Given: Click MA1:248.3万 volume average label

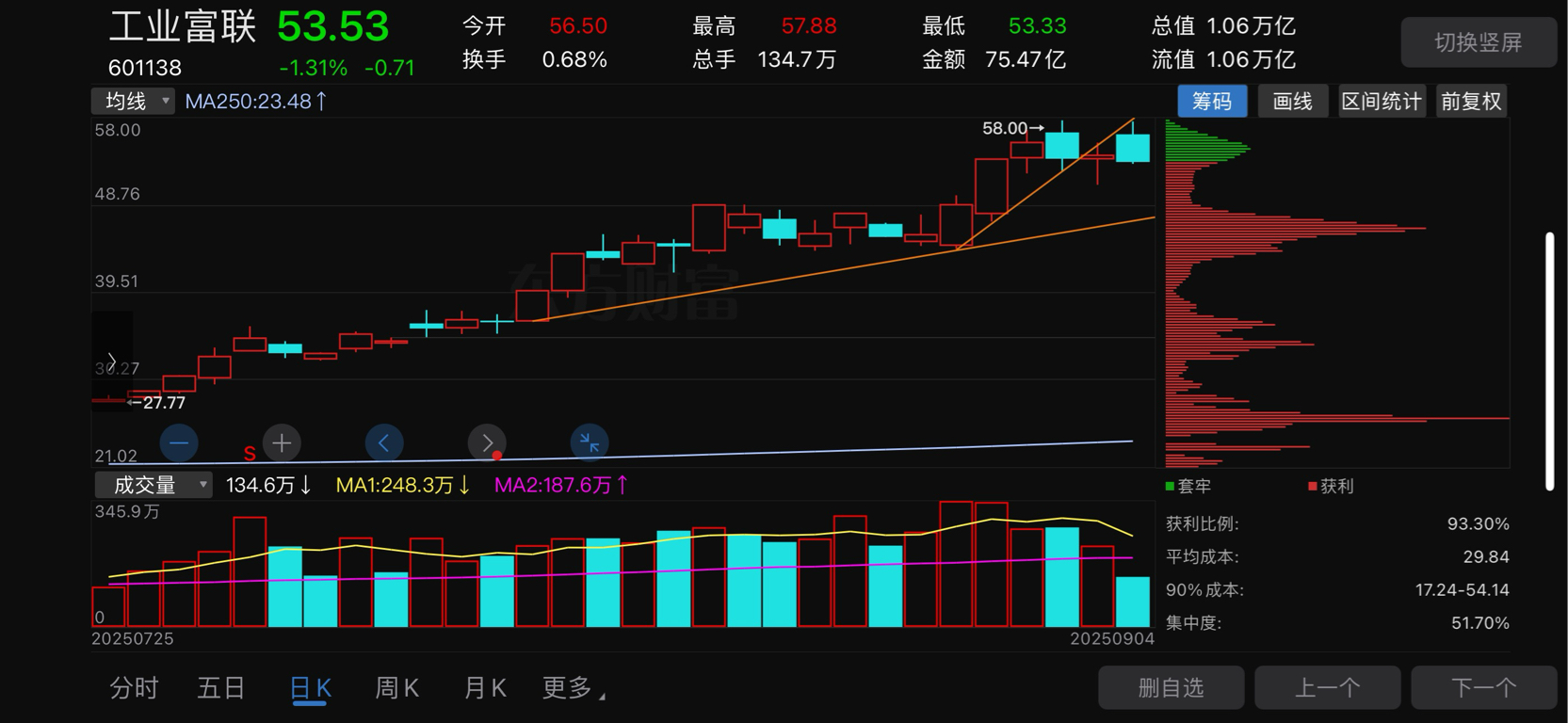Looking at the screenshot, I should tap(402, 485).
